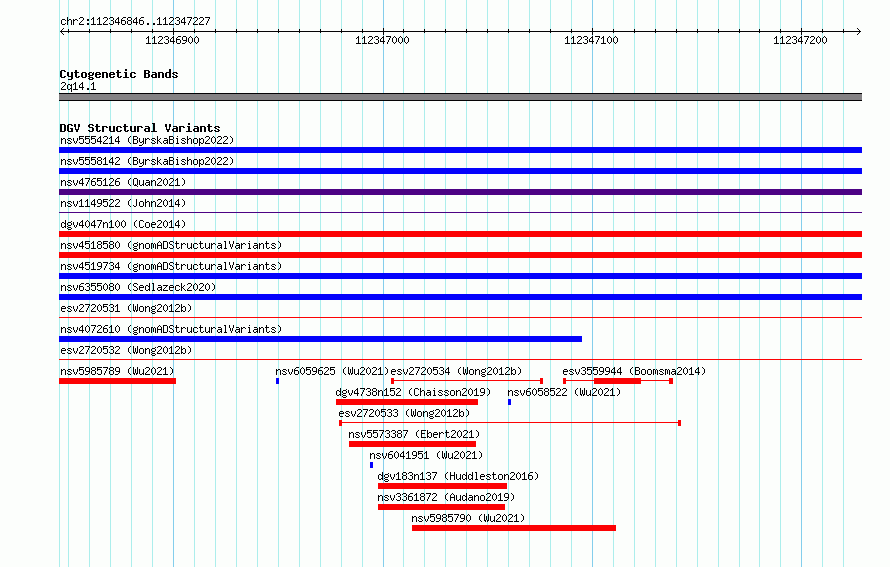This screenshot has width=890, height=567.
Task: Select the red bar of nsv3361872
Action: 442,507
